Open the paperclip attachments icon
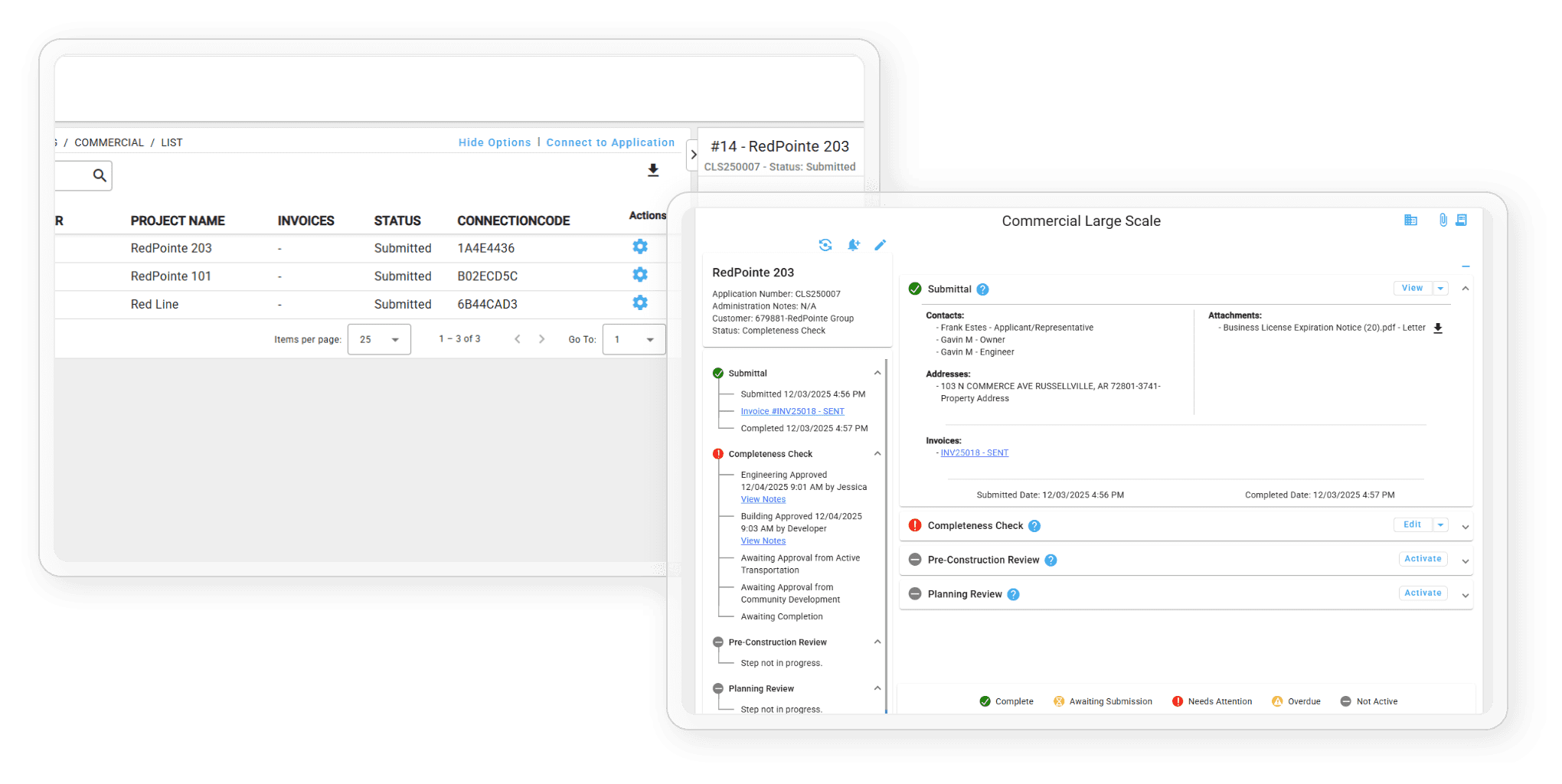The height and width of the screenshot is (784, 1562). pos(1443,220)
